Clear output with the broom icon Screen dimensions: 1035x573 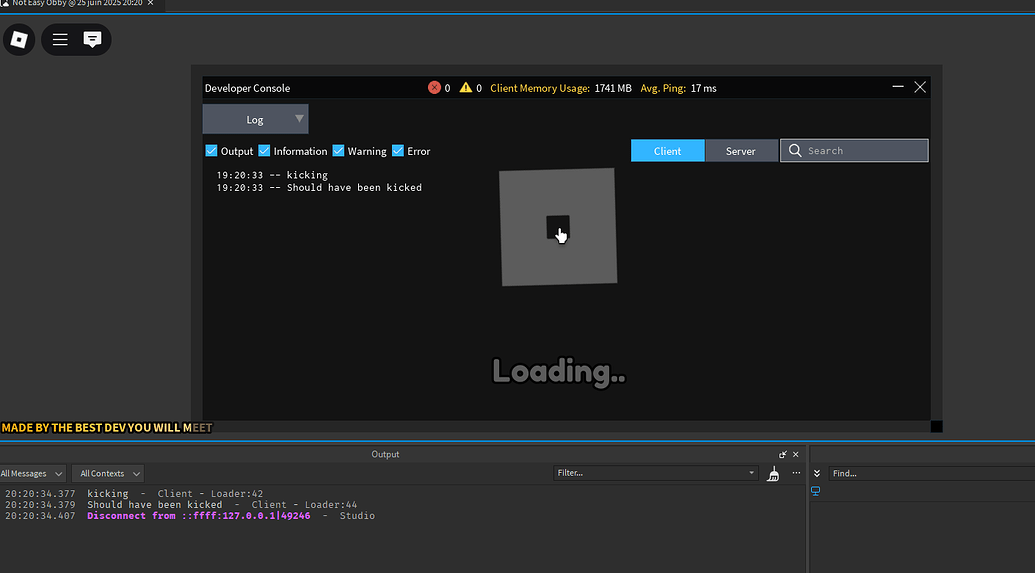pos(774,473)
